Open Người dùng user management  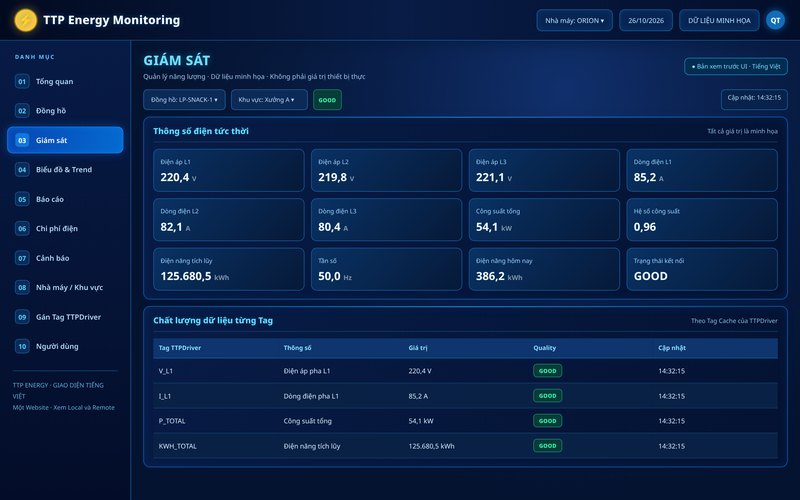(x=65, y=346)
